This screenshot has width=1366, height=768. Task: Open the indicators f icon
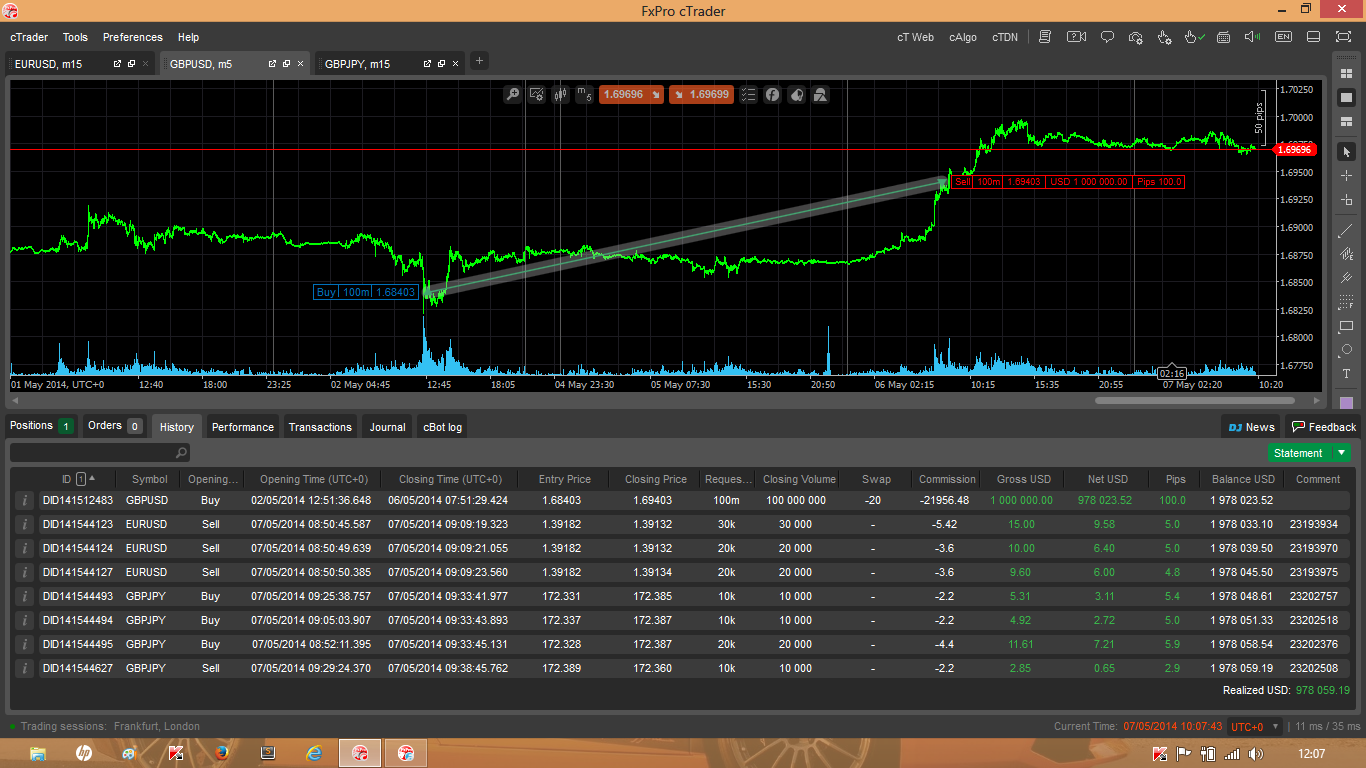point(773,95)
